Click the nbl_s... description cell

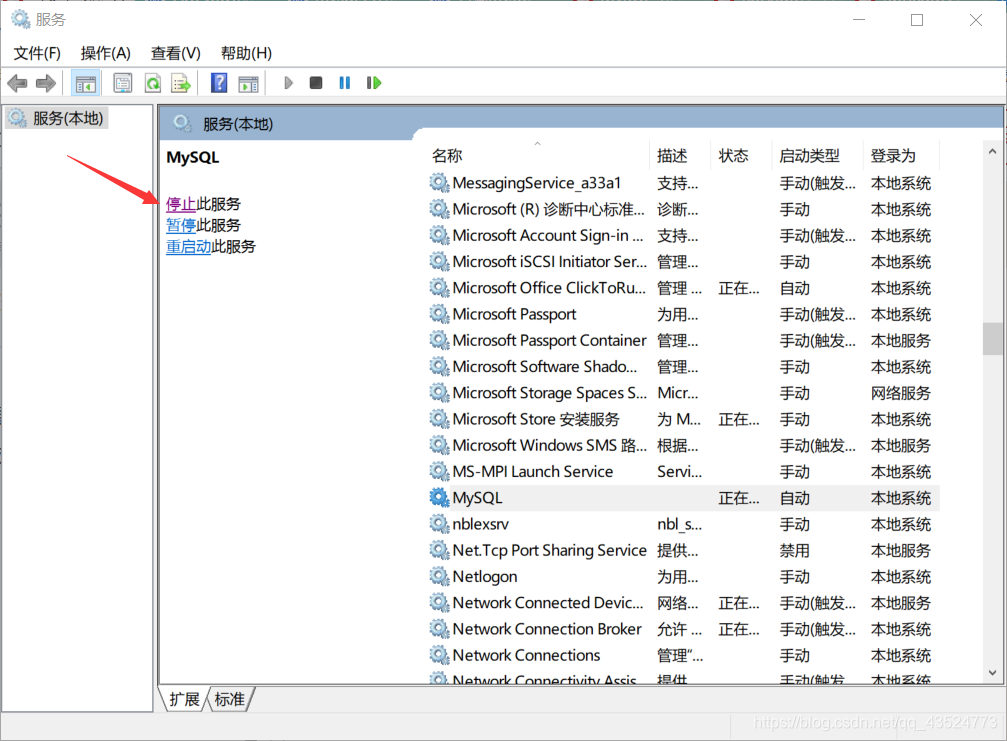(679, 524)
